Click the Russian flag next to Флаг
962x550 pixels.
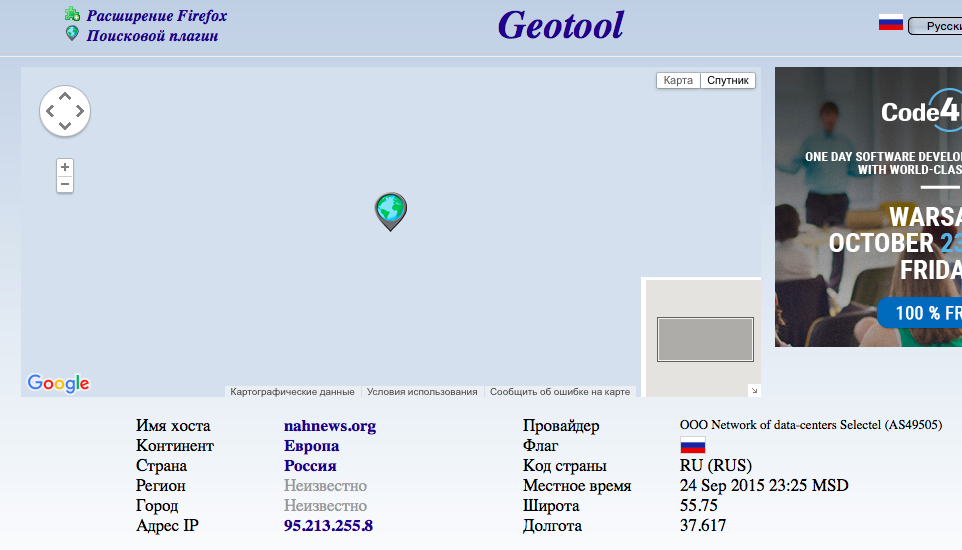[692, 445]
